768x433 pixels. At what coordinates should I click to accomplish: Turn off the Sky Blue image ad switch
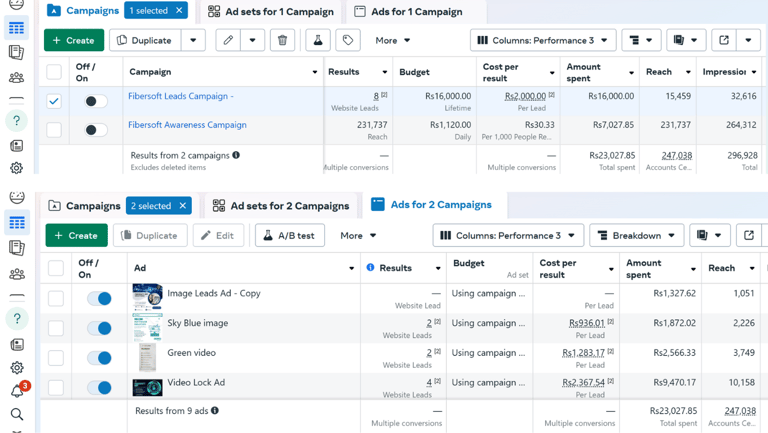tap(99, 328)
